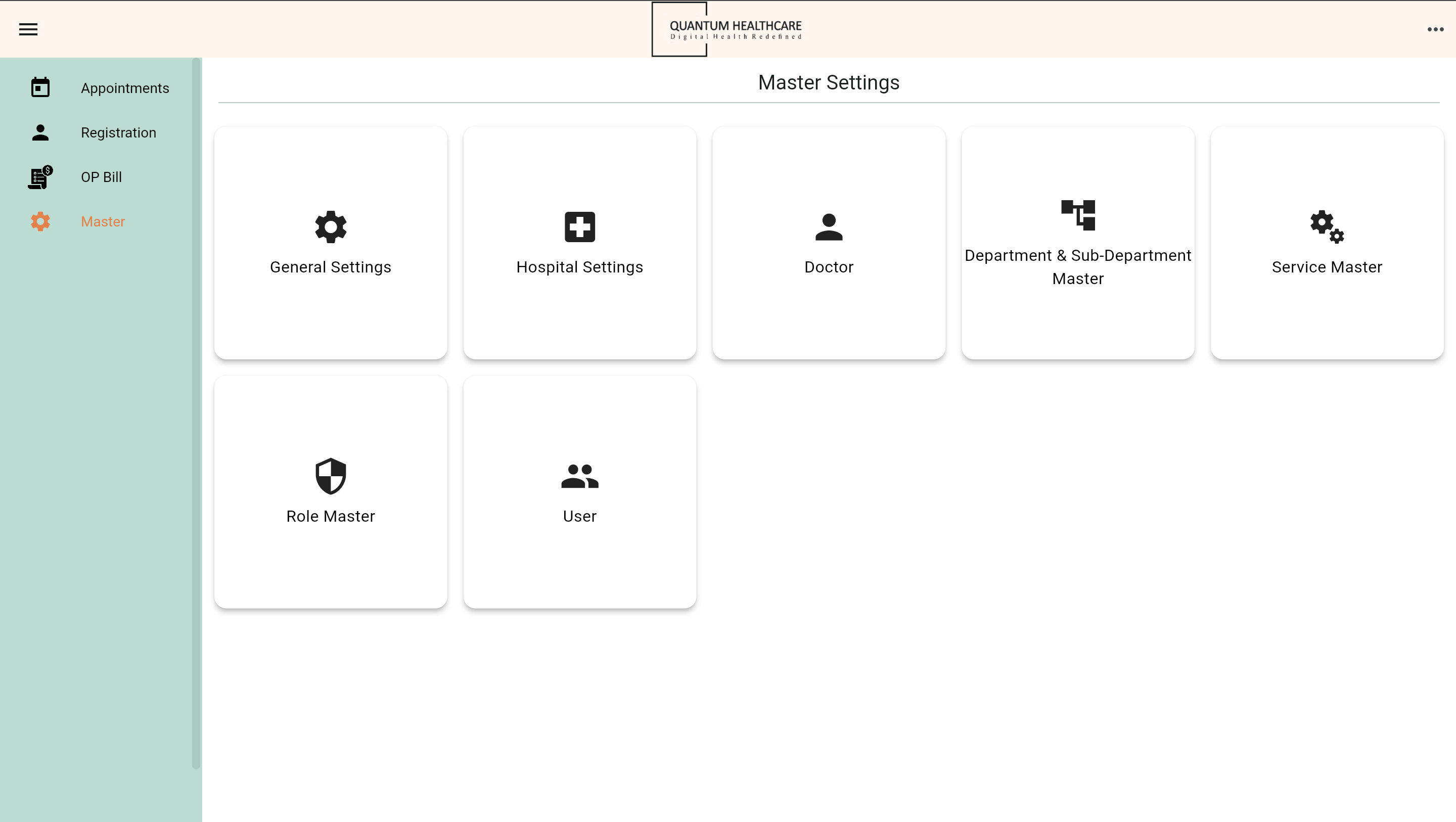
Task: Open the Service Master card label
Action: coord(1327,267)
